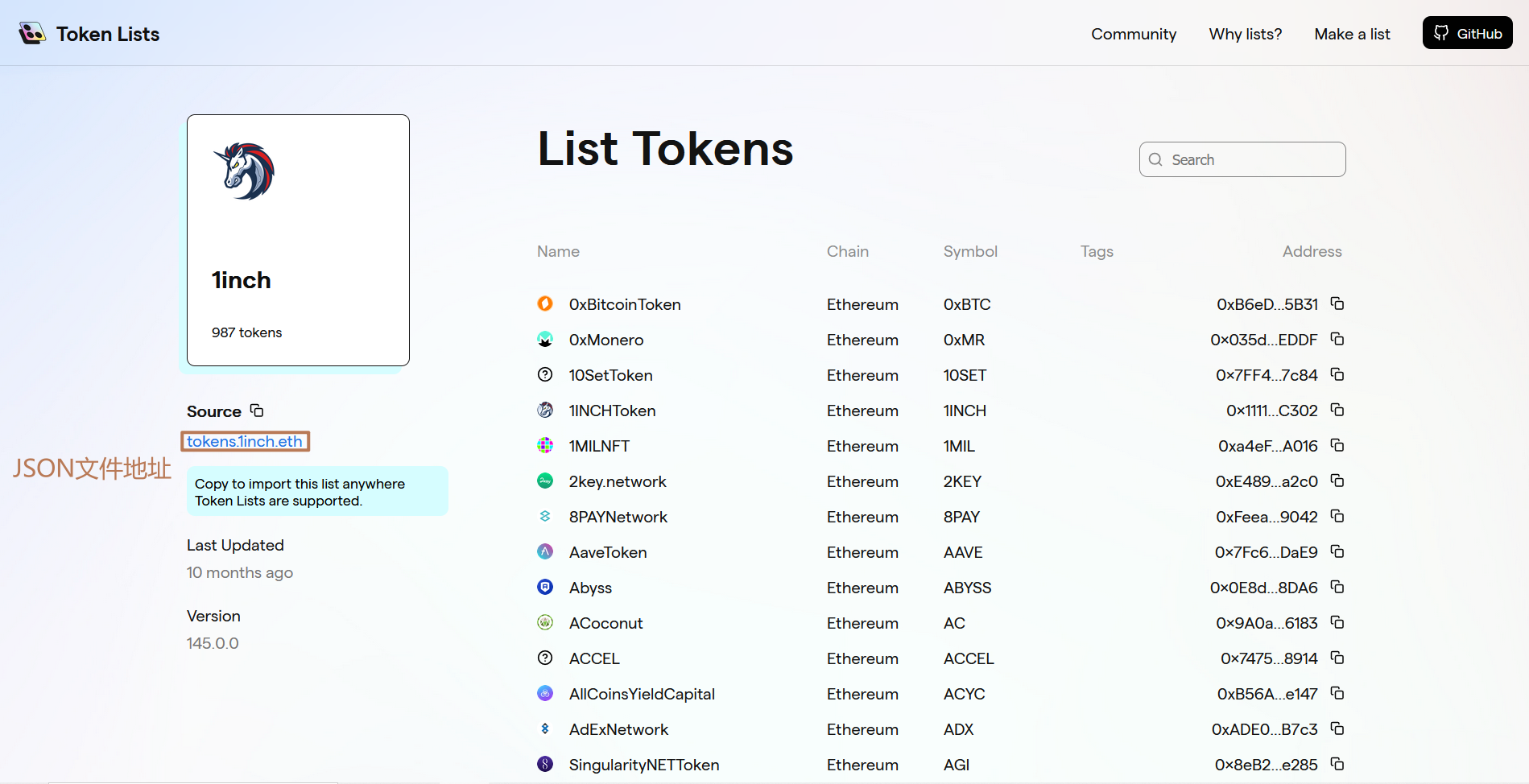Screen dimensions: 1529x784
Task: Copy the 0xBTC token address
Action: click(x=1337, y=303)
